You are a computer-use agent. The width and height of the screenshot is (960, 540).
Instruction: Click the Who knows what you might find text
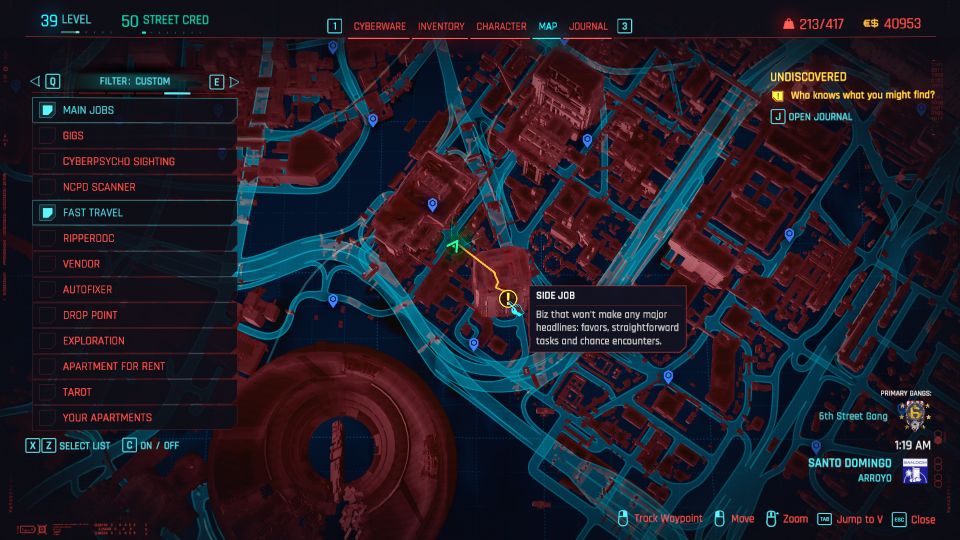click(863, 95)
